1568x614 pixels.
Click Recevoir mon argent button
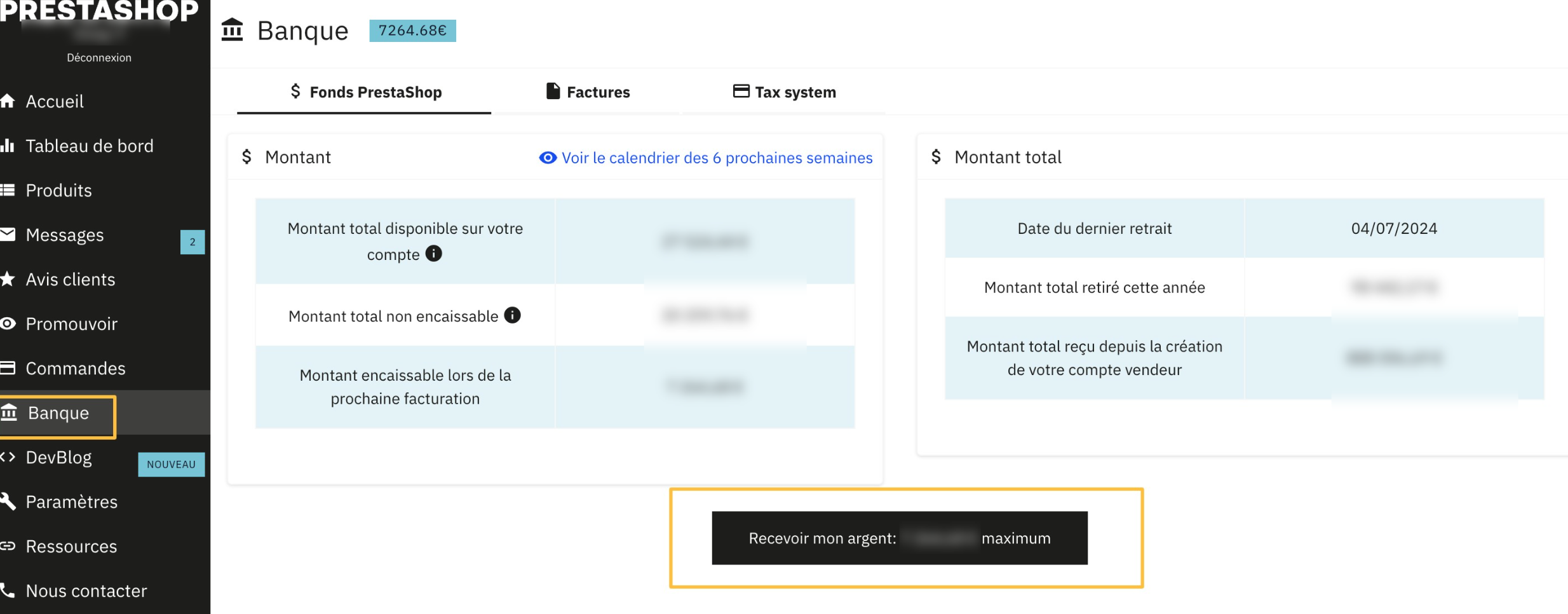point(900,538)
